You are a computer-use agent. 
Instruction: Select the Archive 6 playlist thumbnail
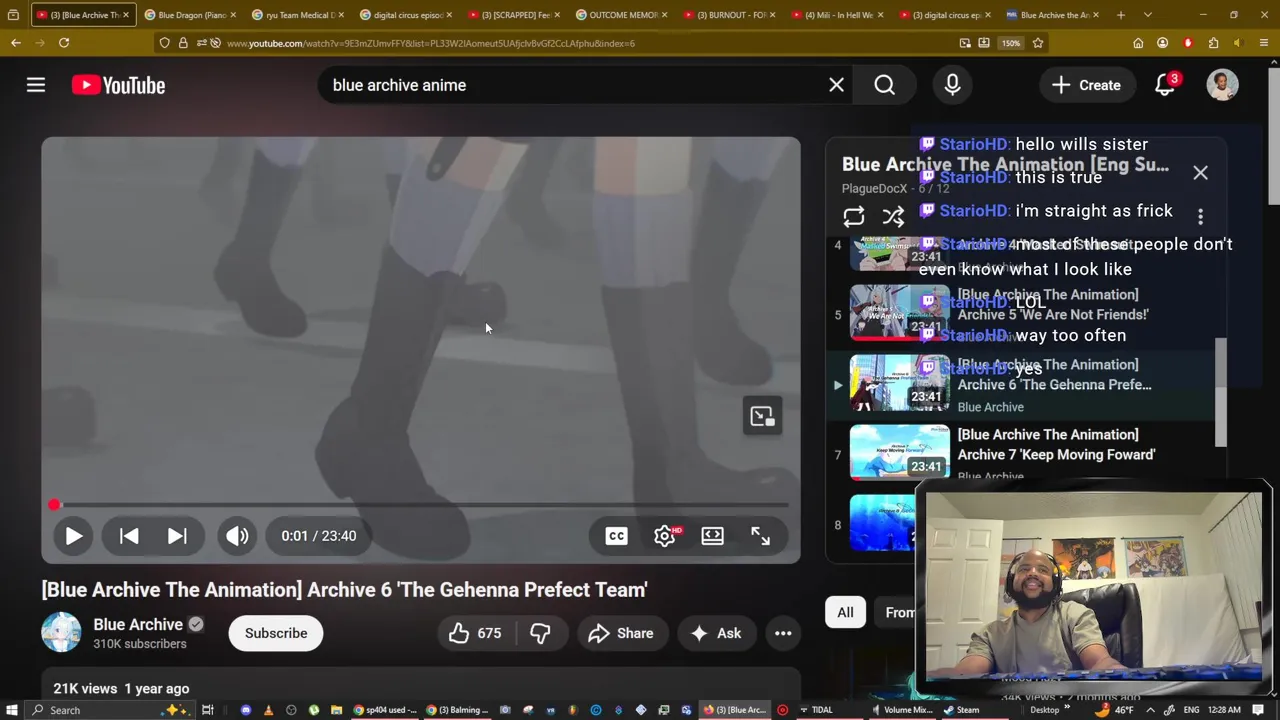pos(899,382)
